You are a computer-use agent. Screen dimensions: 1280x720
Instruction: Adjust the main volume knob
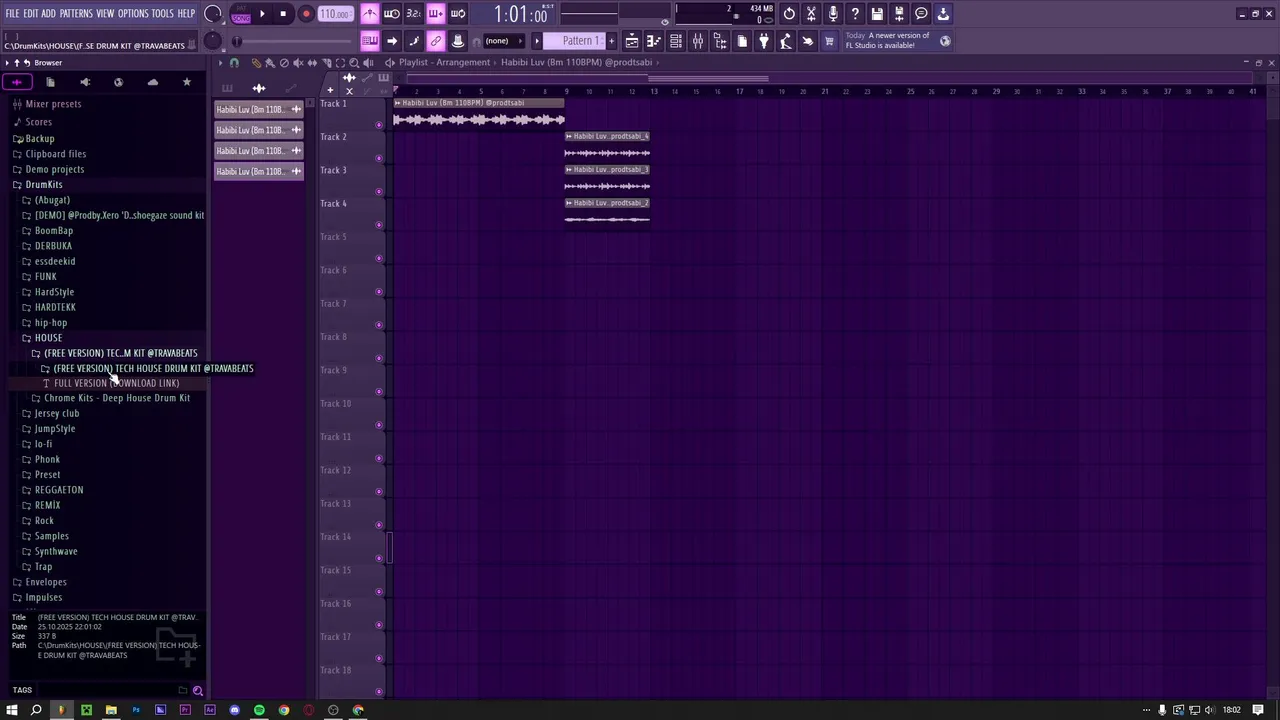(212, 14)
